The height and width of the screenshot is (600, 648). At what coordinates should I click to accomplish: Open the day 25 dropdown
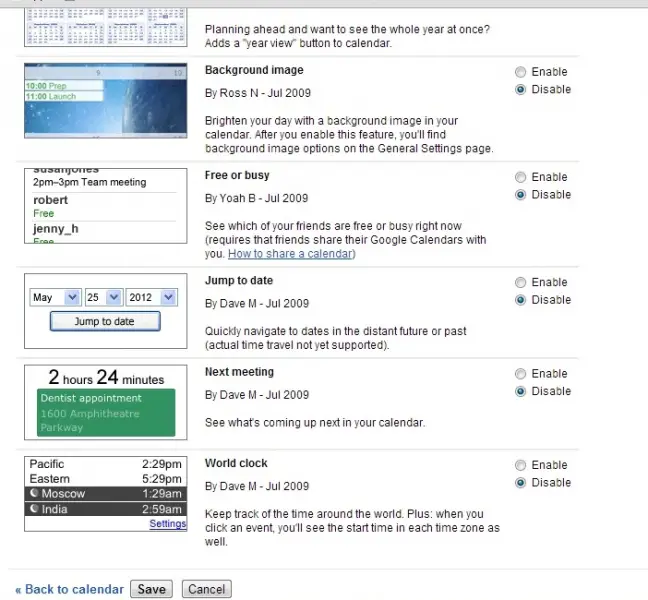pos(103,298)
